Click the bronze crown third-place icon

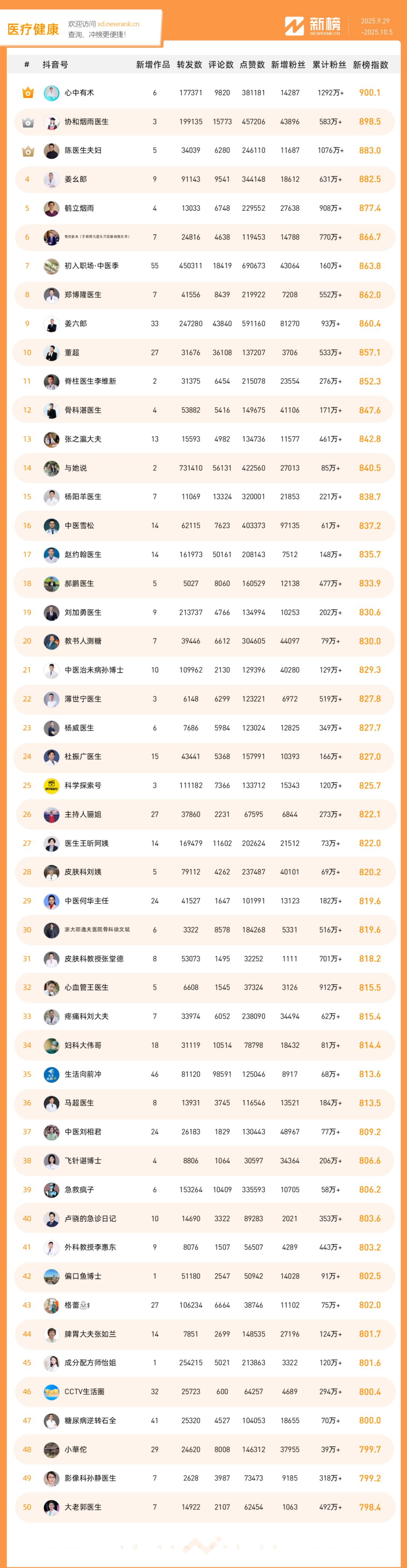tap(28, 151)
